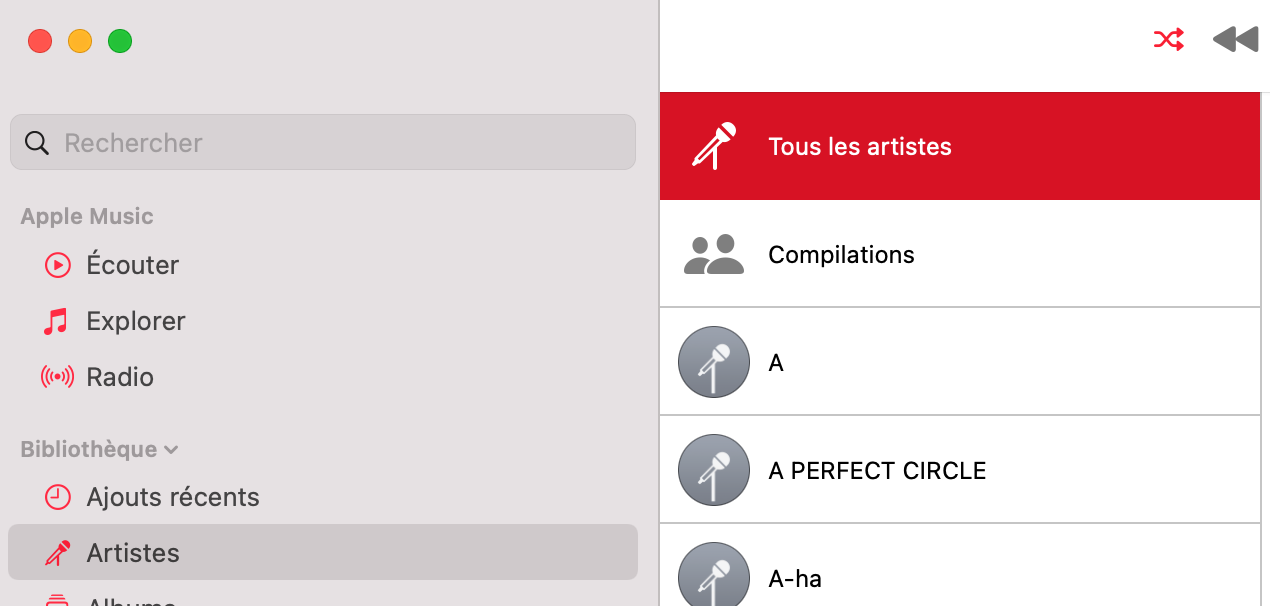Click inside the Rechercher search field

click(x=323, y=142)
